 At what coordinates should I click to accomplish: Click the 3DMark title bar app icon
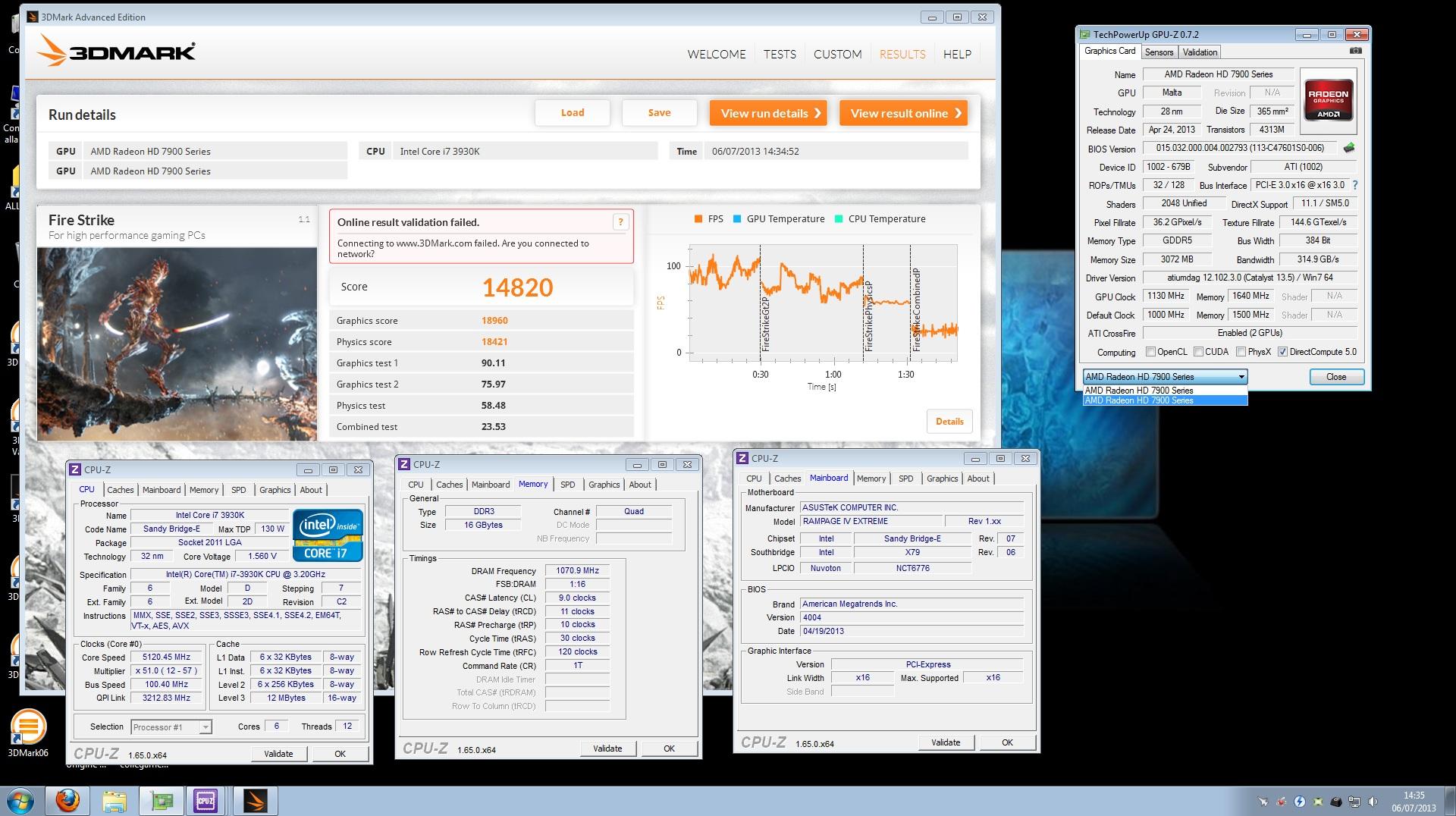click(33, 17)
